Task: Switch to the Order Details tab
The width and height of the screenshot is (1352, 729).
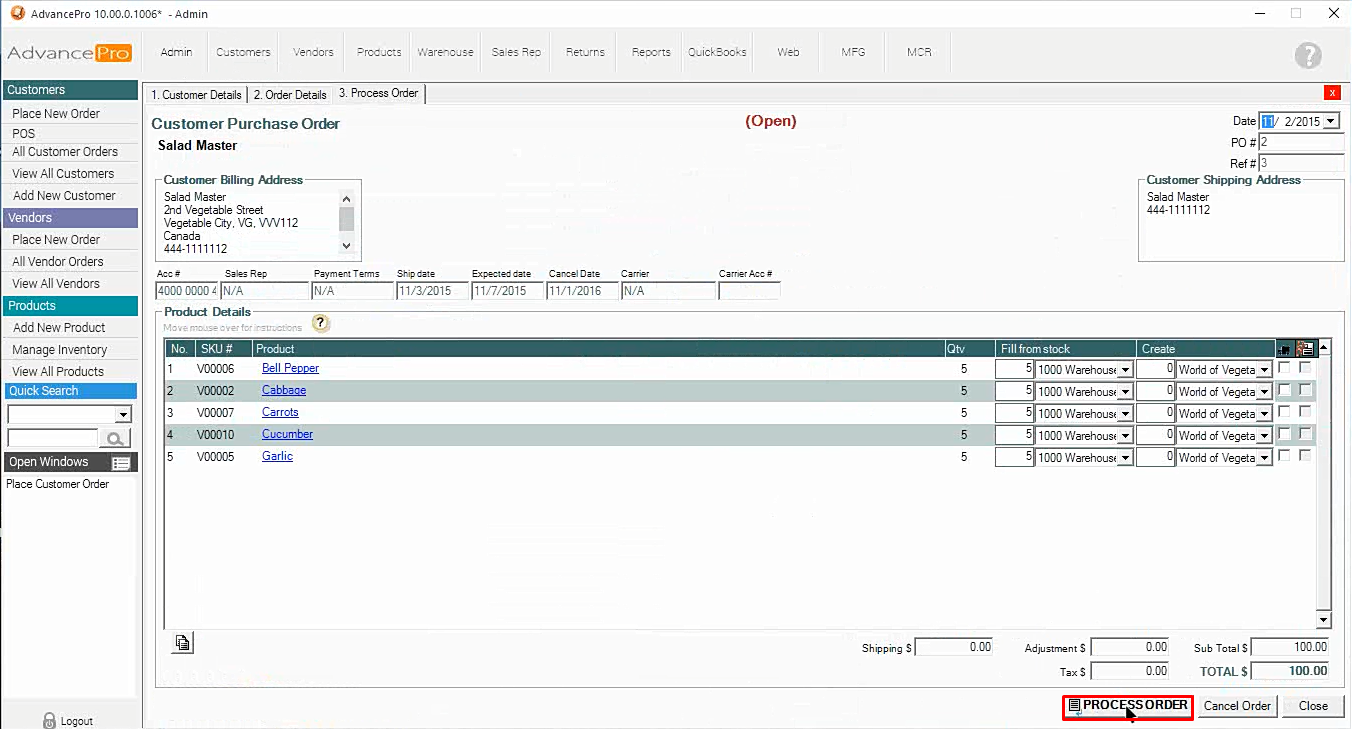Action: [289, 95]
